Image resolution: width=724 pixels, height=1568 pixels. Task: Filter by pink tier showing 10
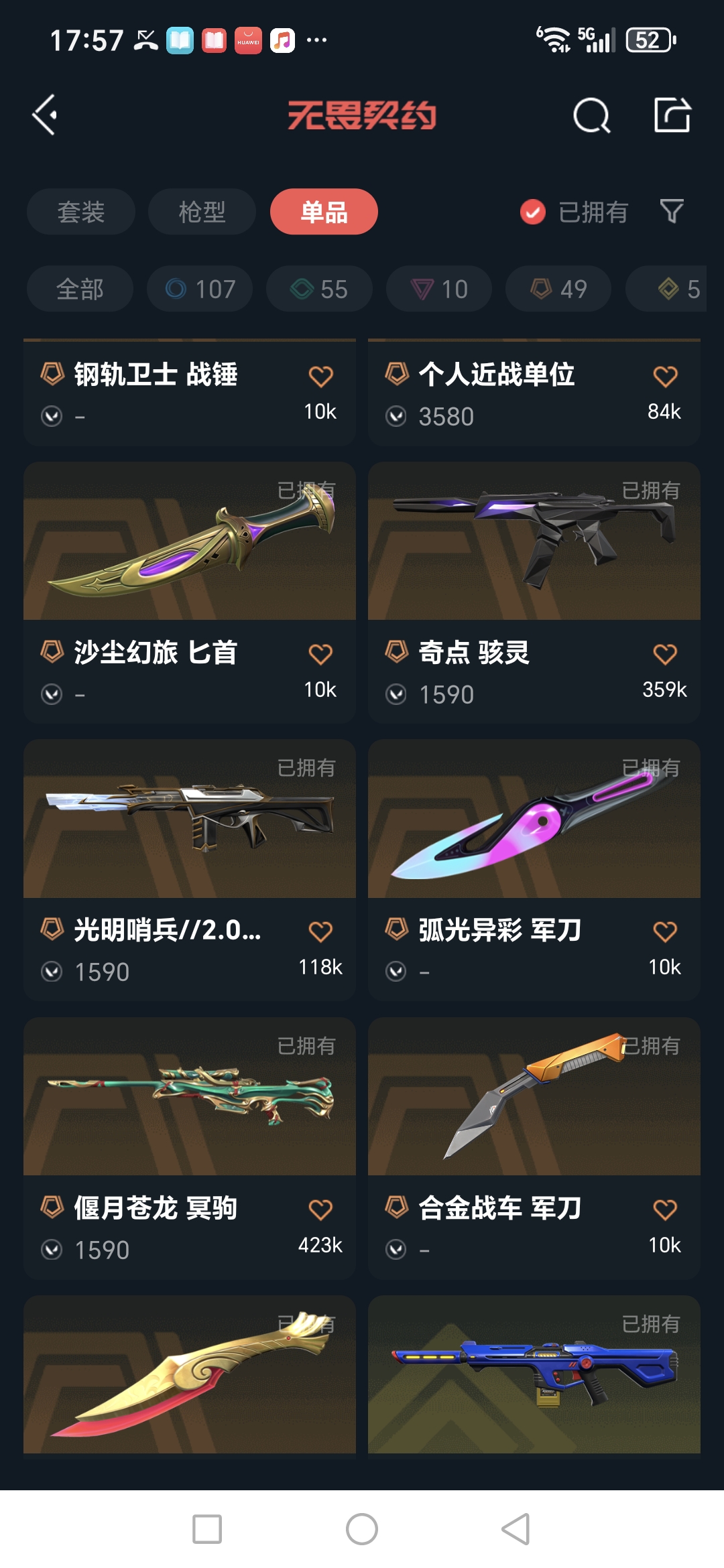[x=439, y=289]
